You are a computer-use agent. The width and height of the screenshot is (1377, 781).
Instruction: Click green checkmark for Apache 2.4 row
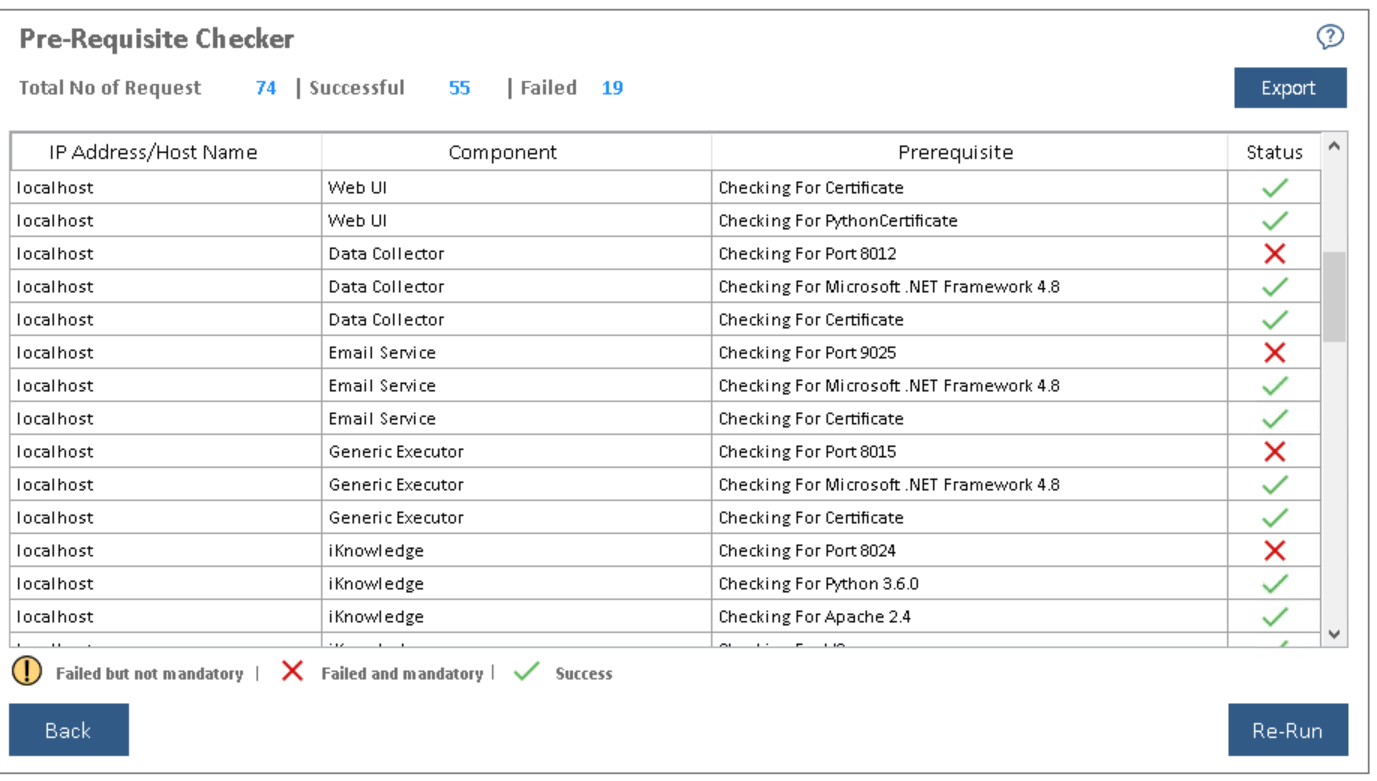point(1274,617)
